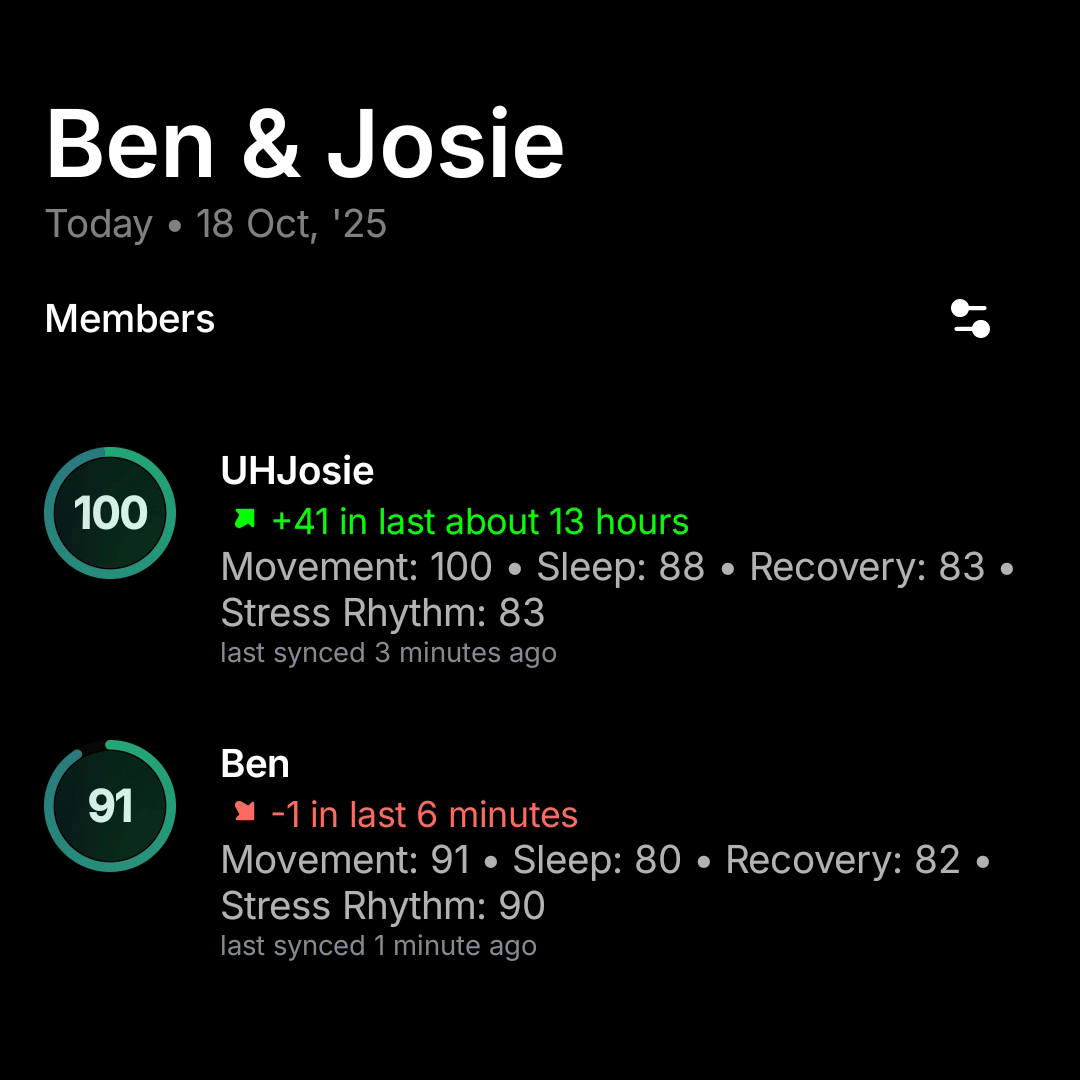Click UHJosie's Movement: 100 metric
Image resolution: width=1080 pixels, height=1080 pixels.
[x=357, y=567]
